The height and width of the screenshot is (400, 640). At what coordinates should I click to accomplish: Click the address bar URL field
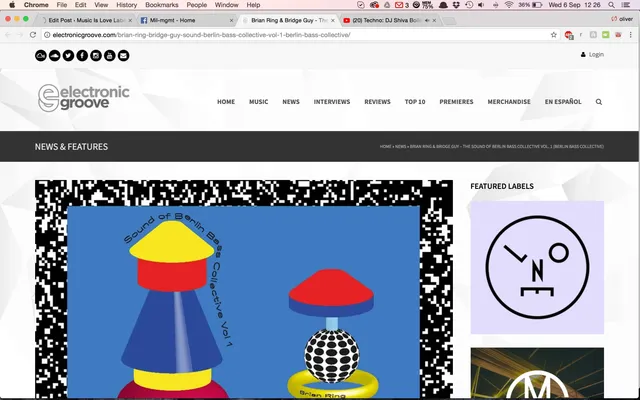[300, 35]
